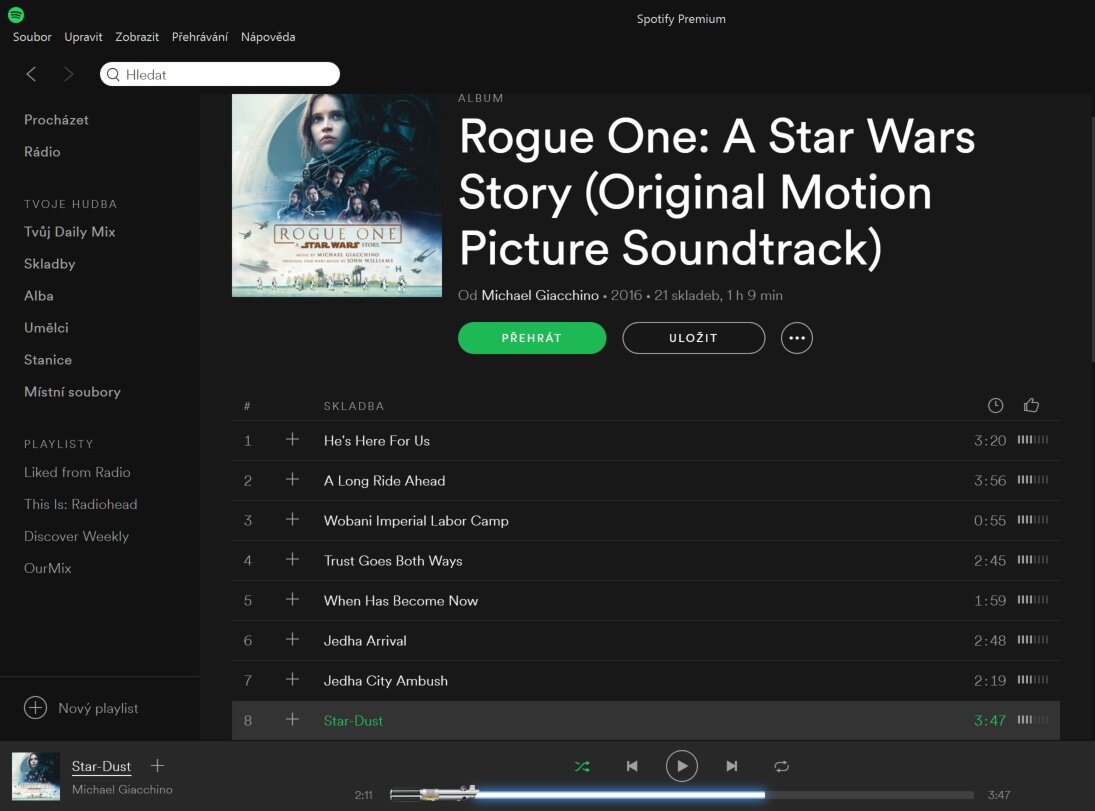Add A Long Ride Ahead with plus
Screen dimensions: 1095x811
click(x=293, y=479)
